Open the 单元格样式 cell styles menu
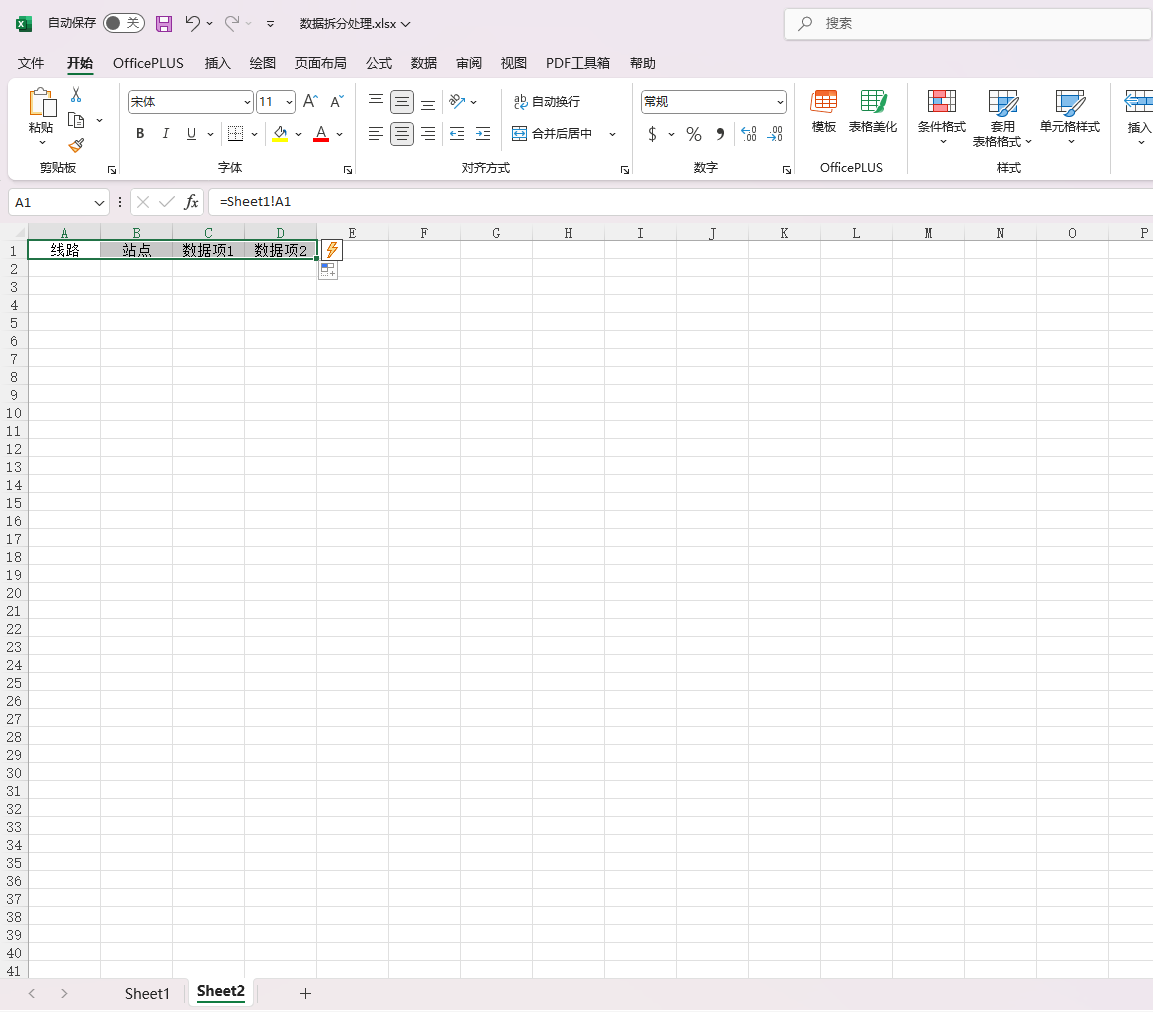Viewport: 1153px width, 1012px height. tap(1070, 116)
